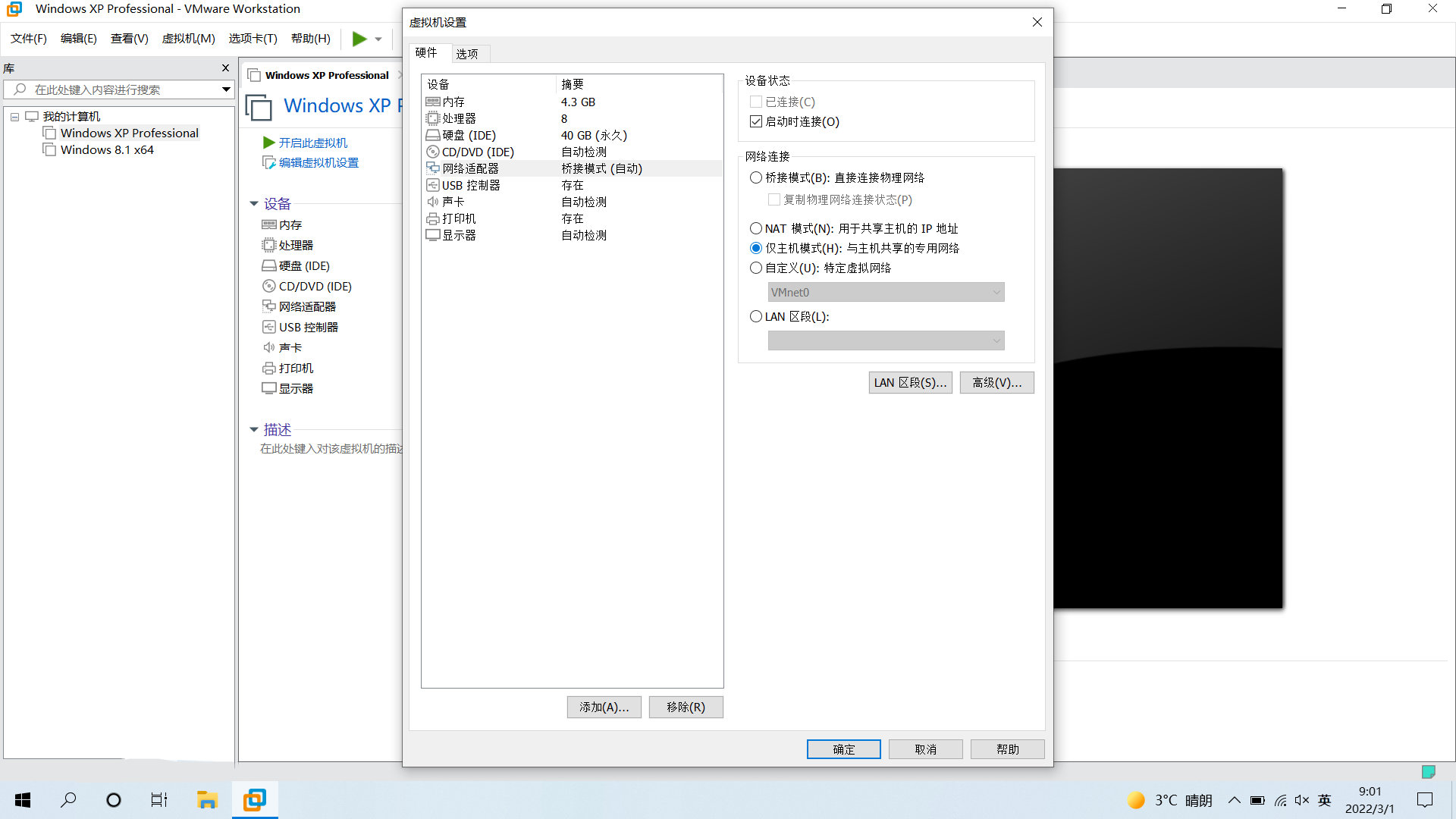This screenshot has height=819, width=1456.
Task: Click the Add (添加) hardware button
Action: tap(604, 707)
